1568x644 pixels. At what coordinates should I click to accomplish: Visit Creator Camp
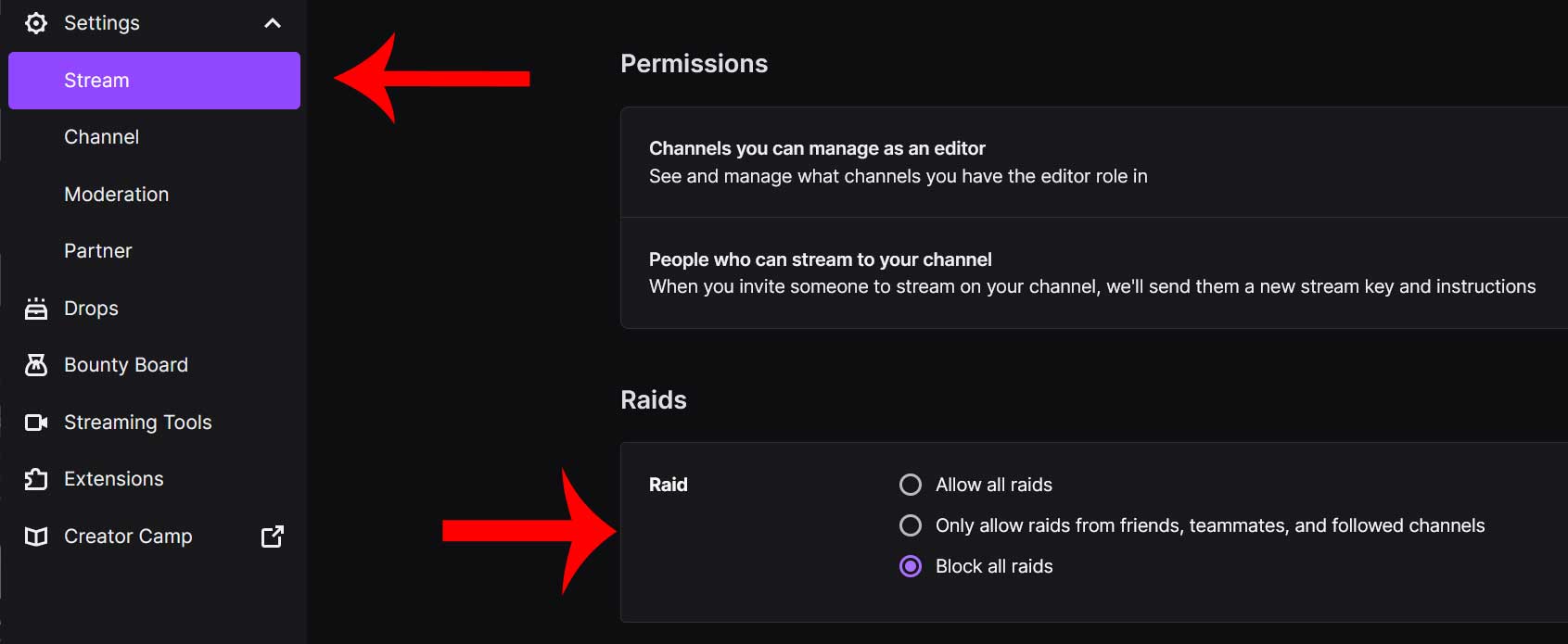coord(127,536)
